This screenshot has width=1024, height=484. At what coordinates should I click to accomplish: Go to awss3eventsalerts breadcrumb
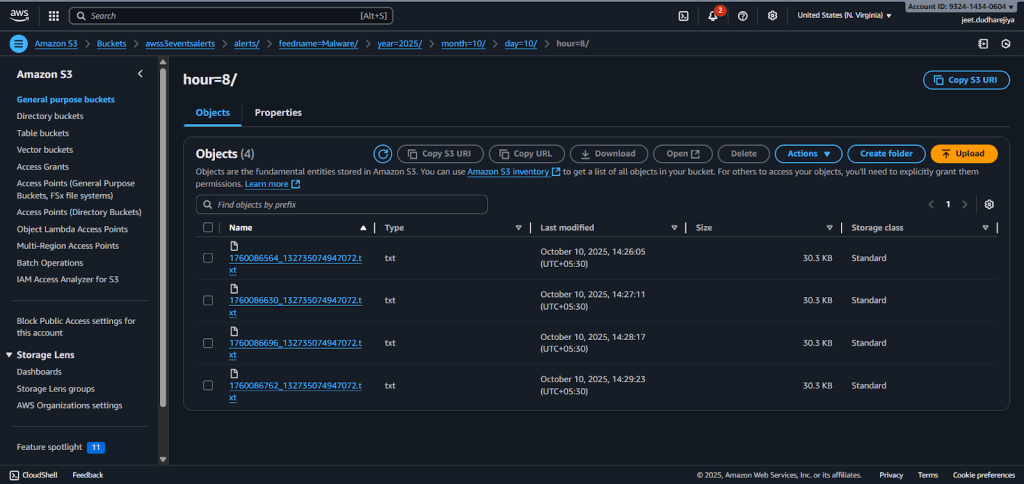[178, 44]
